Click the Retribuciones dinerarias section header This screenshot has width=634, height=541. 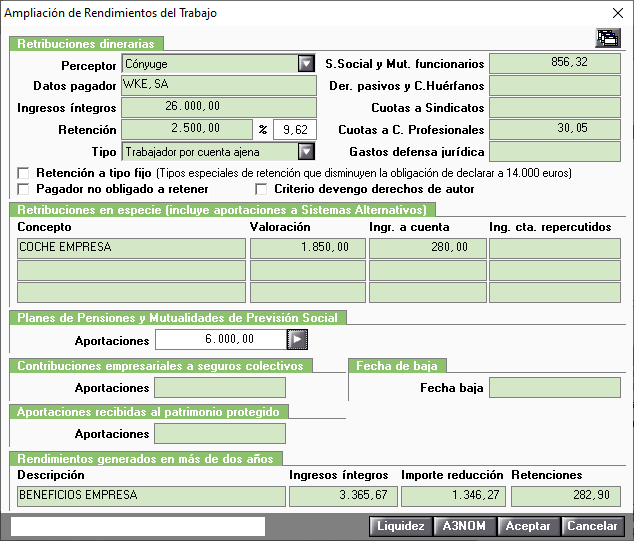tap(87, 44)
